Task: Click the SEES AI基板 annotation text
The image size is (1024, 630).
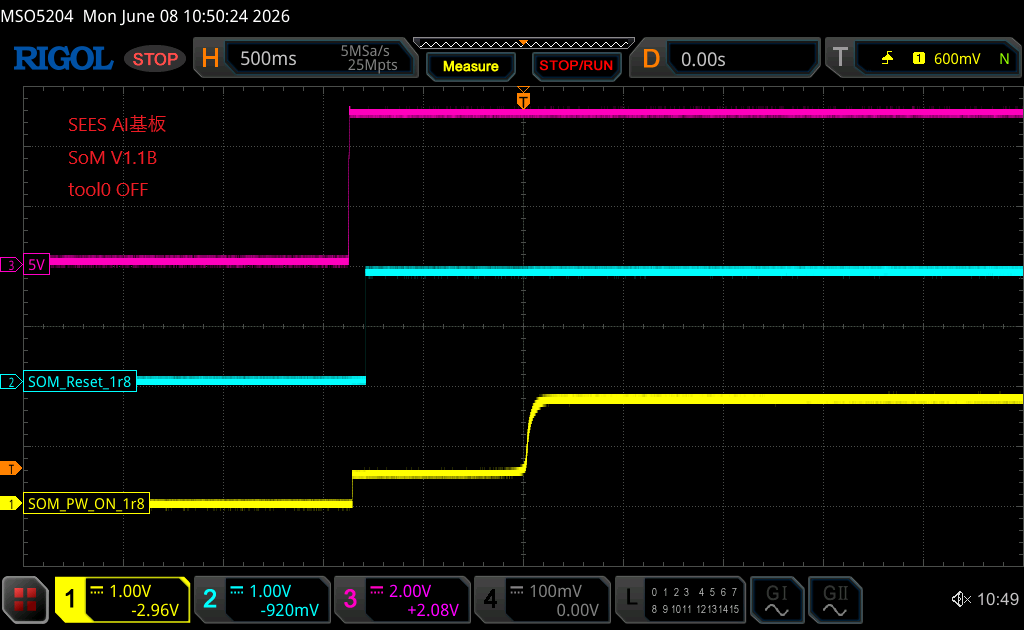Action: tap(117, 124)
